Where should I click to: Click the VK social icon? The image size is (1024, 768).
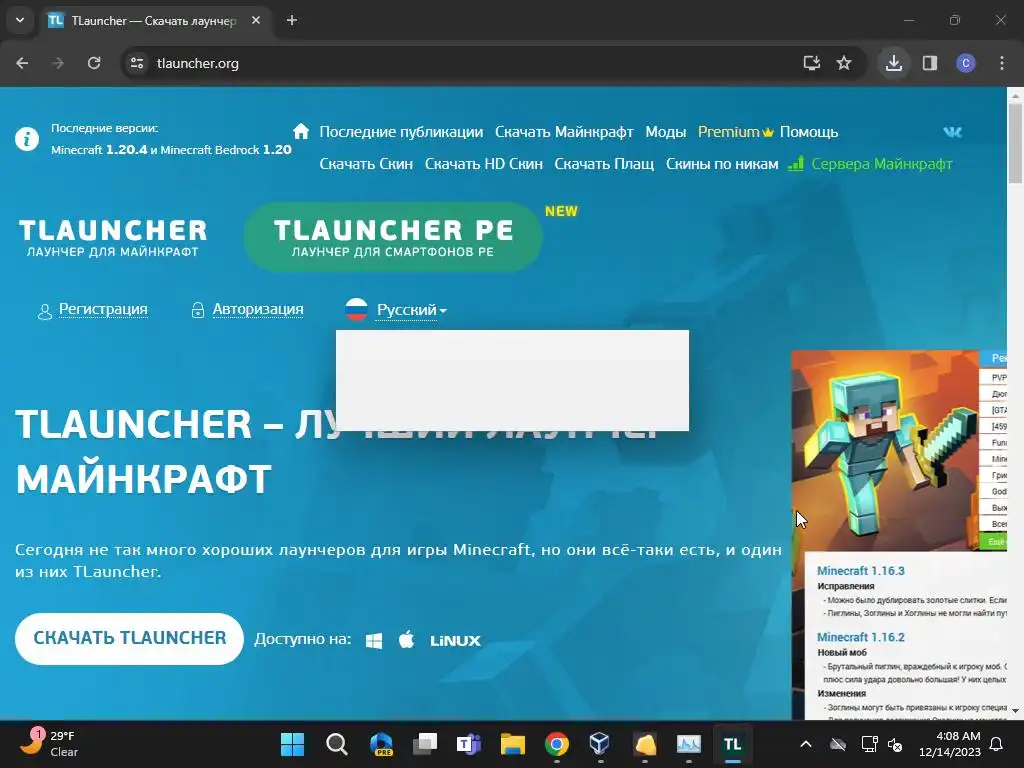coord(952,132)
